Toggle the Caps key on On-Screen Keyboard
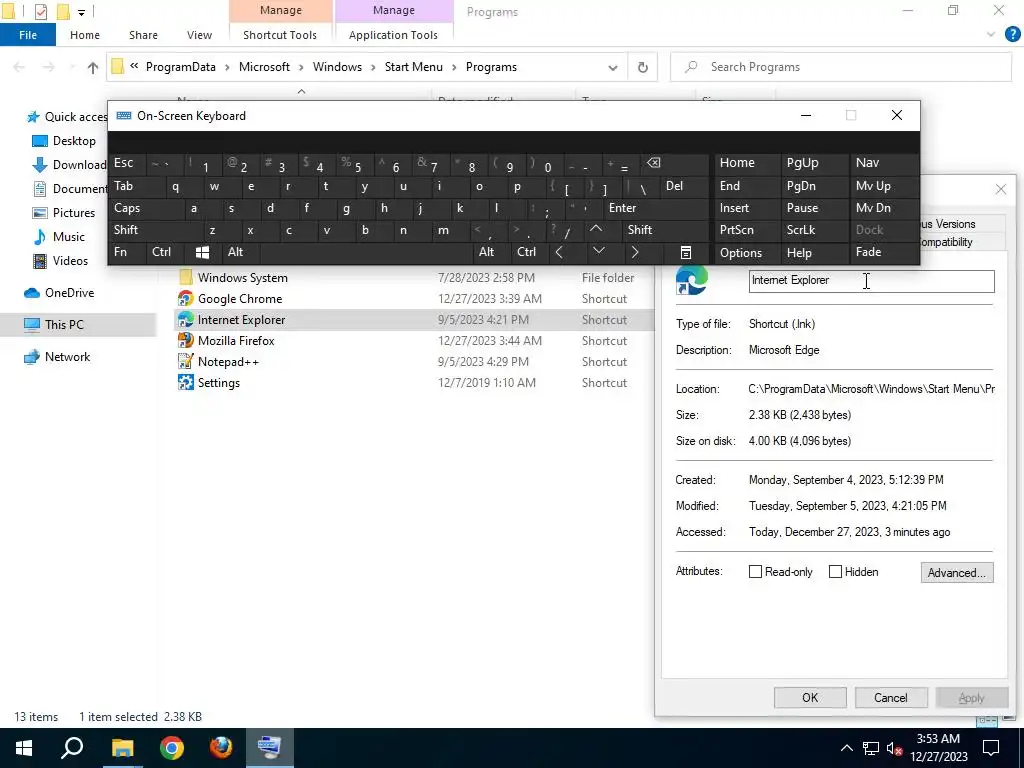The height and width of the screenshot is (768, 1024). (x=127, y=208)
